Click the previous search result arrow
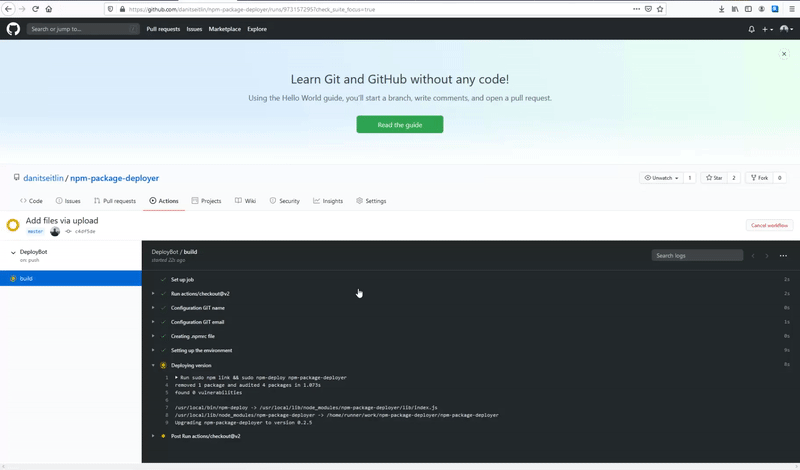This screenshot has width=800, height=470. [x=753, y=256]
